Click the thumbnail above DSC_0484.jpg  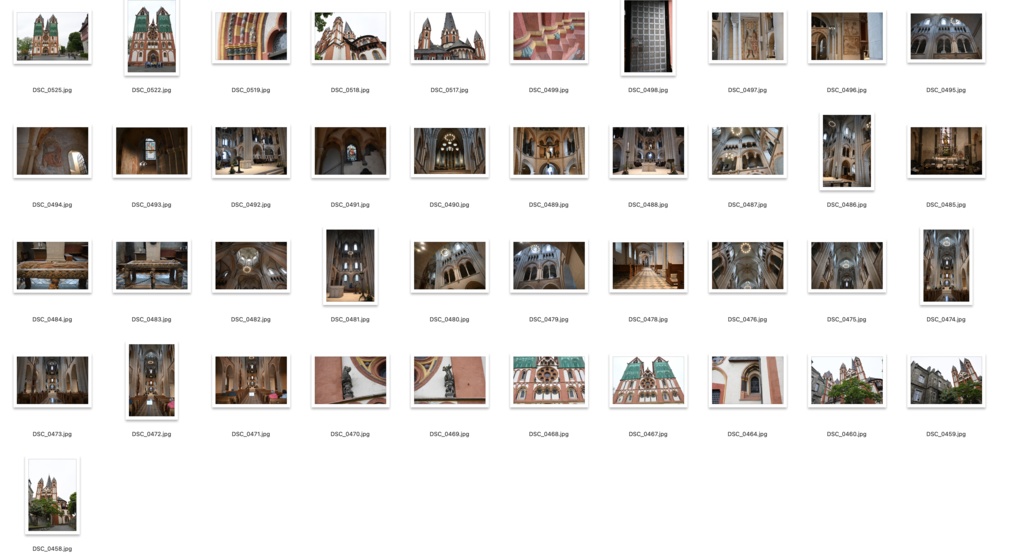52,266
